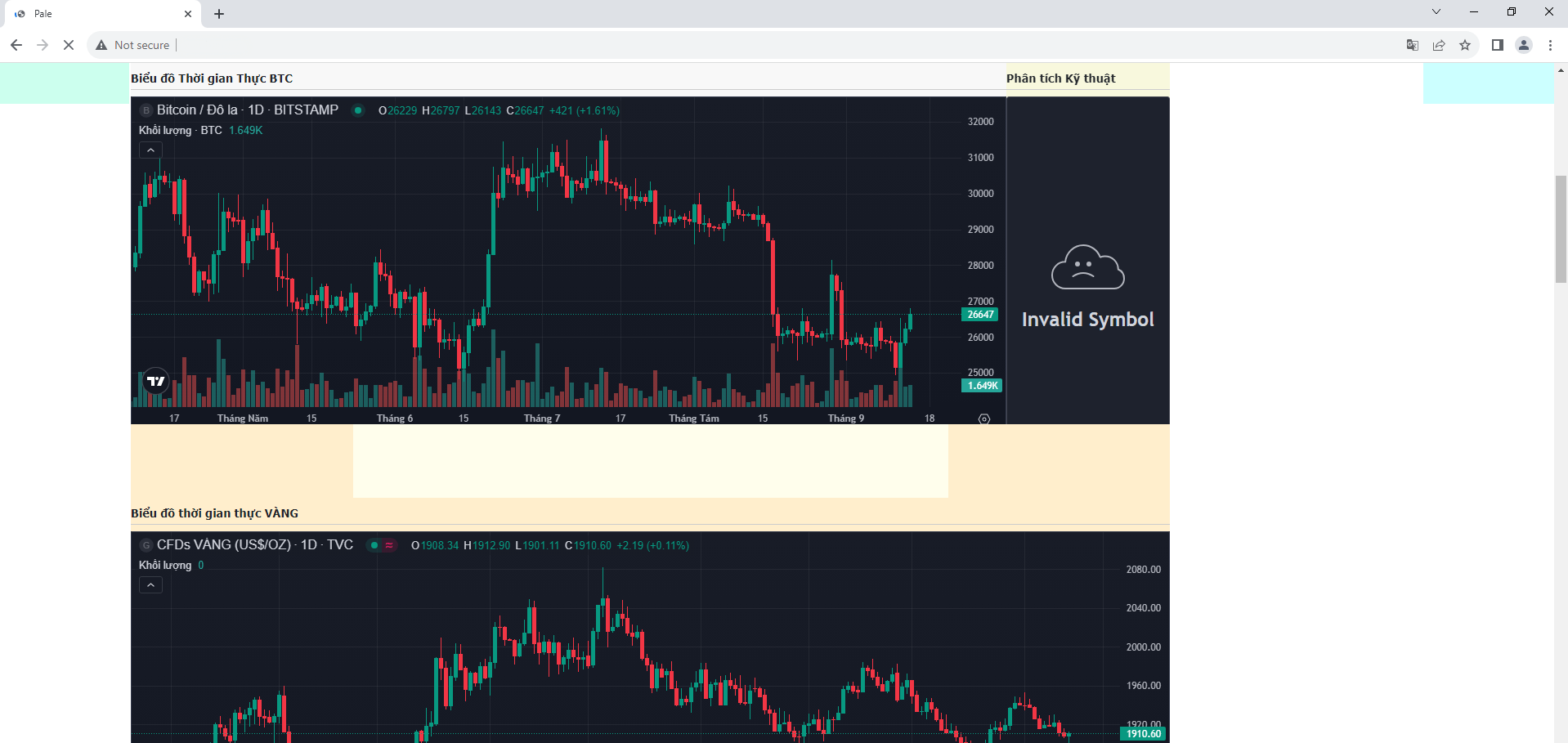
Task: Click the address bar URL field
Action: 785,45
